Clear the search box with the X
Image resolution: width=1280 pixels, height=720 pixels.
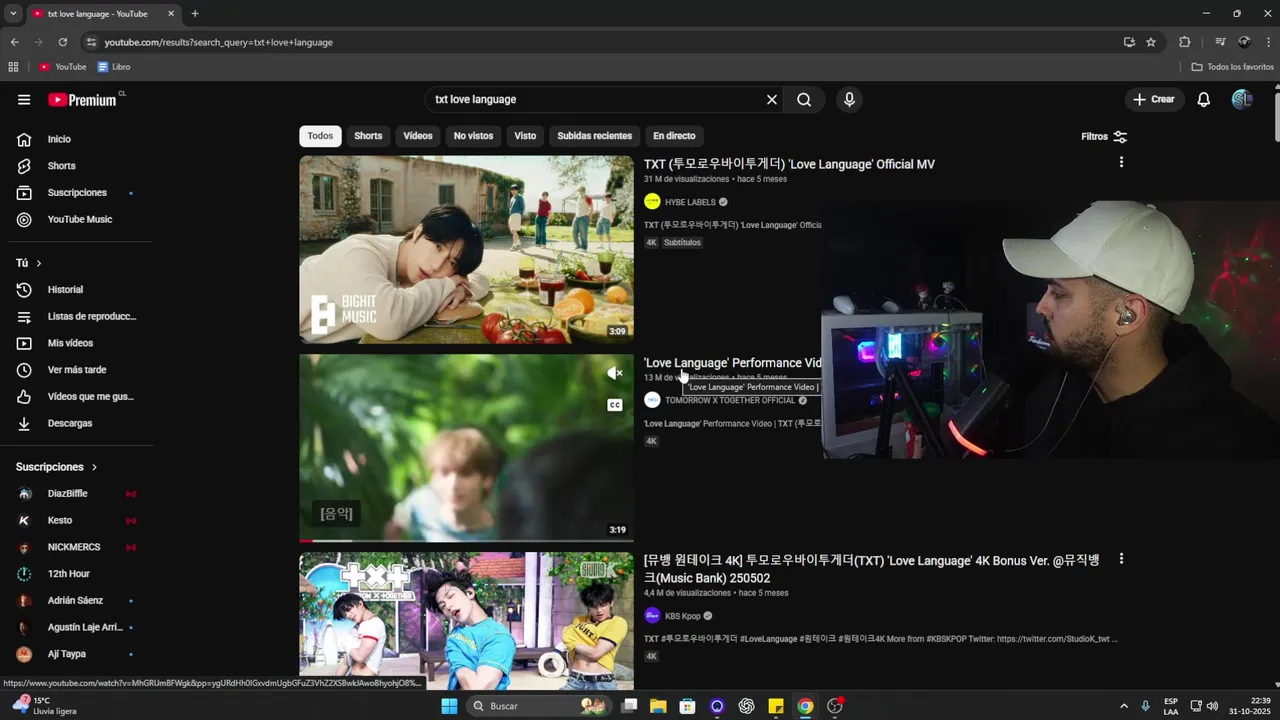click(x=772, y=100)
